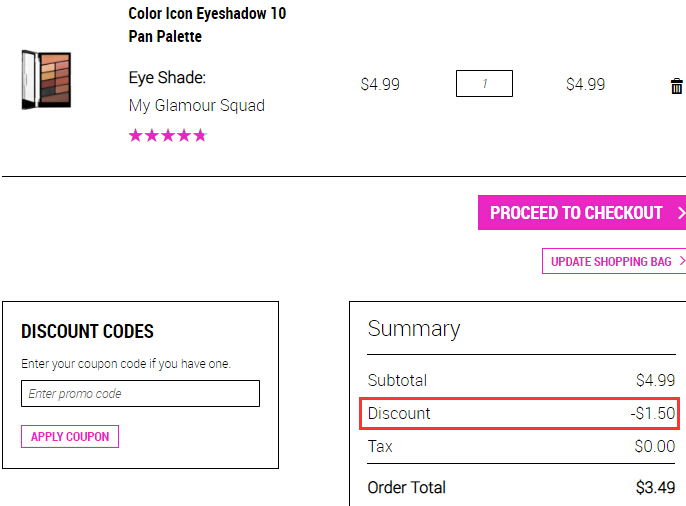
Task: Click the Tax amount $0.00
Action: pyautogui.click(x=655, y=447)
